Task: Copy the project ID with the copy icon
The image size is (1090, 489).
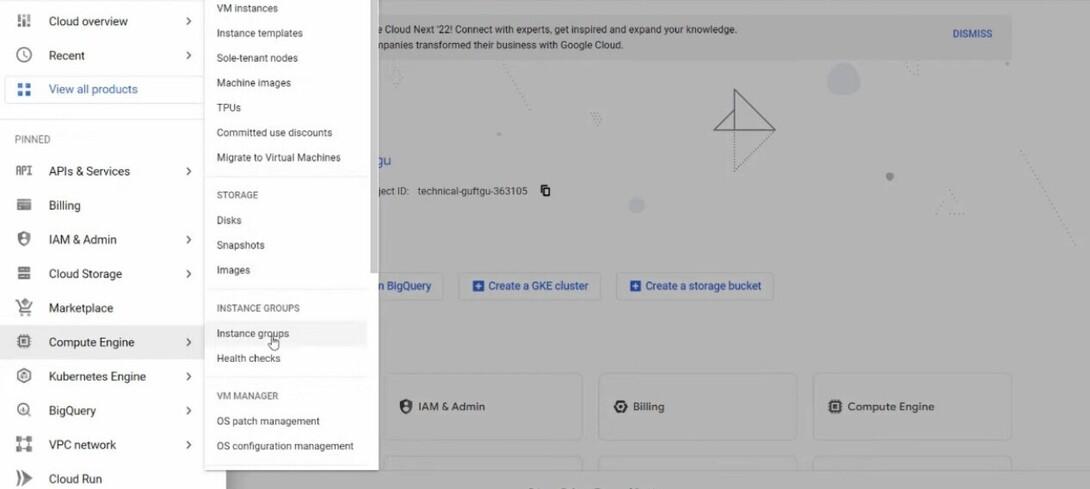Action: pyautogui.click(x=546, y=191)
